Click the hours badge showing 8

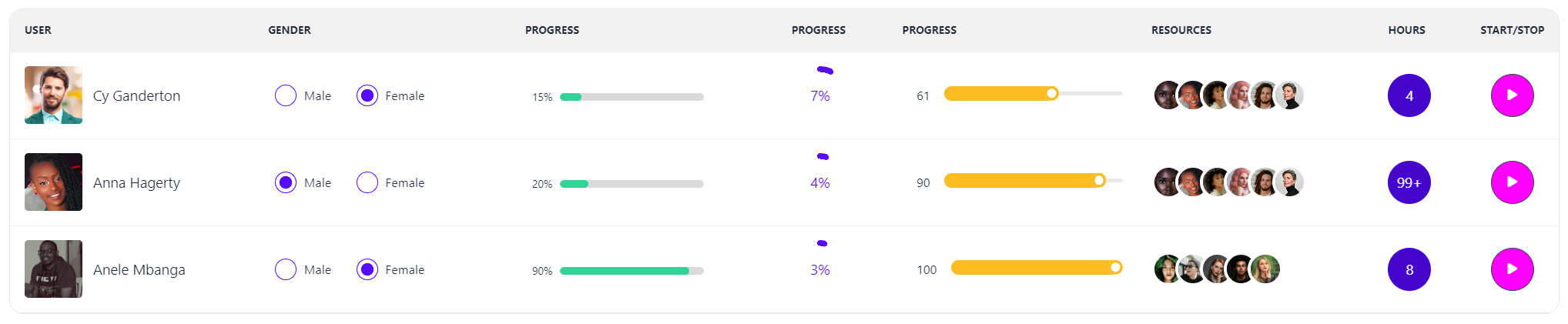[1409, 269]
